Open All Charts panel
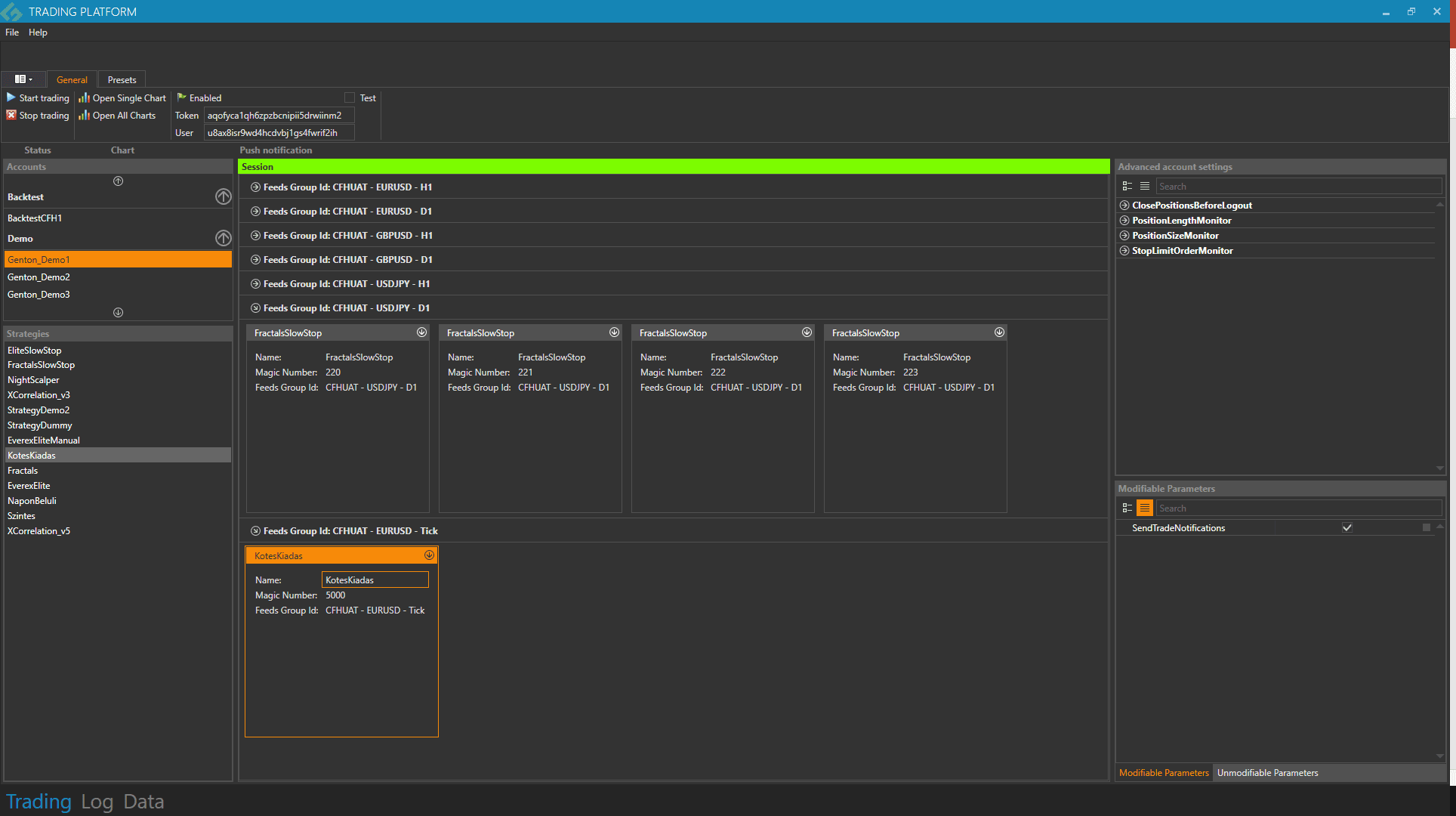The height and width of the screenshot is (816, 1456). [x=117, y=115]
